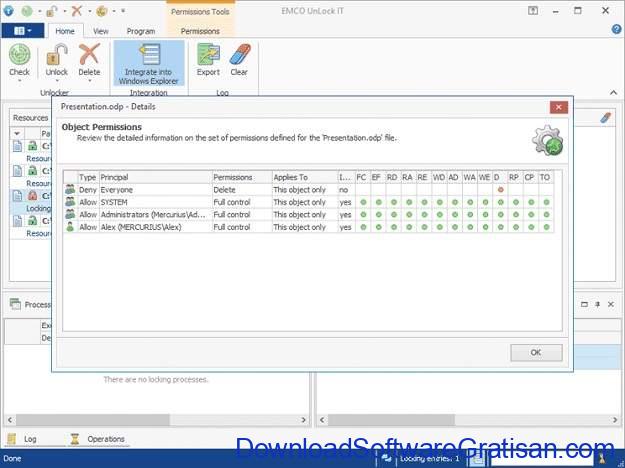Screen dimensions: 625x468
Task: Open the blue application menu button
Action: tap(23, 31)
